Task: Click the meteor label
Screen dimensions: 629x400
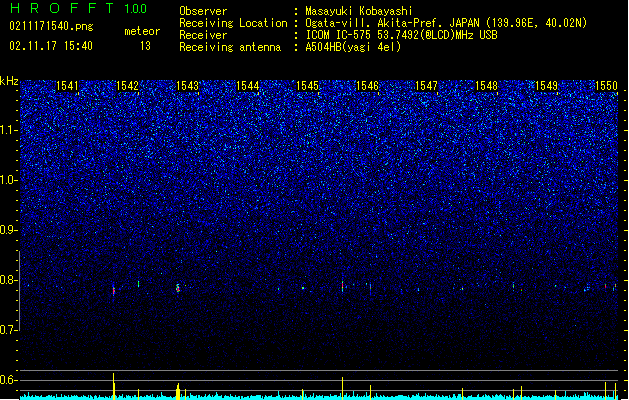Action: [142, 31]
